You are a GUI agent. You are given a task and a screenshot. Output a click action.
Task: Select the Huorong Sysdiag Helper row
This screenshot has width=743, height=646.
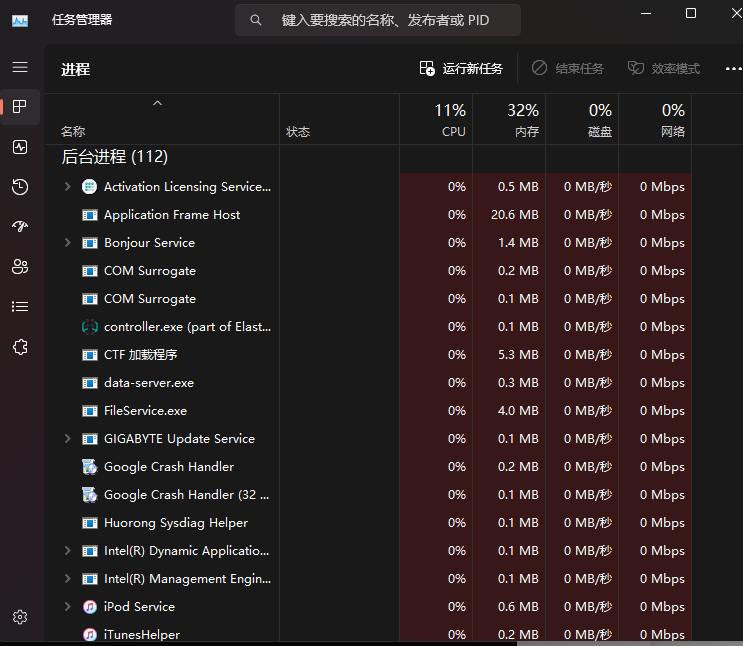pyautogui.click(x=369, y=522)
